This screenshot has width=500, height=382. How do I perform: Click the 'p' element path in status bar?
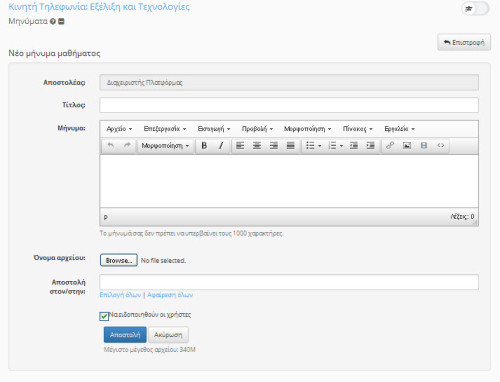click(x=106, y=217)
